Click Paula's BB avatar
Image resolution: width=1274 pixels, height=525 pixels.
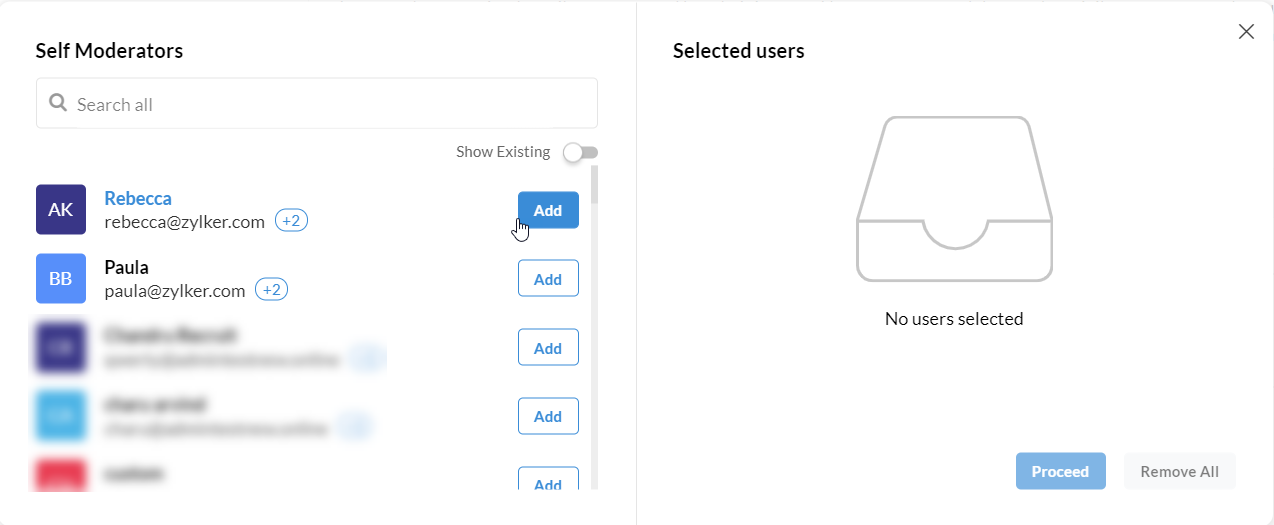coord(61,279)
